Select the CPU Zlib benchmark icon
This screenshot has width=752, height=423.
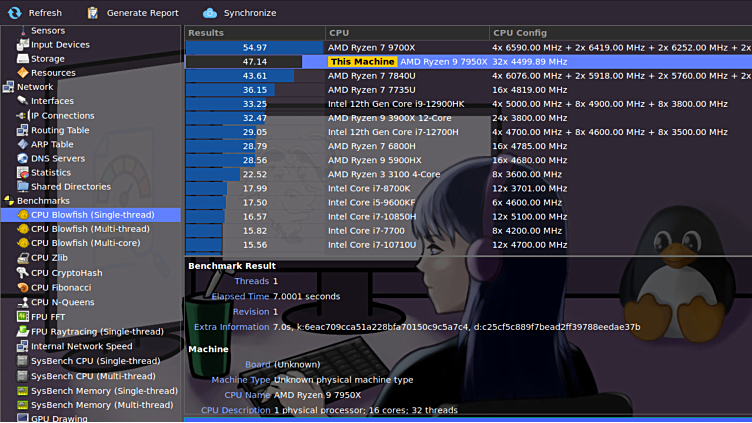[x=22, y=258]
